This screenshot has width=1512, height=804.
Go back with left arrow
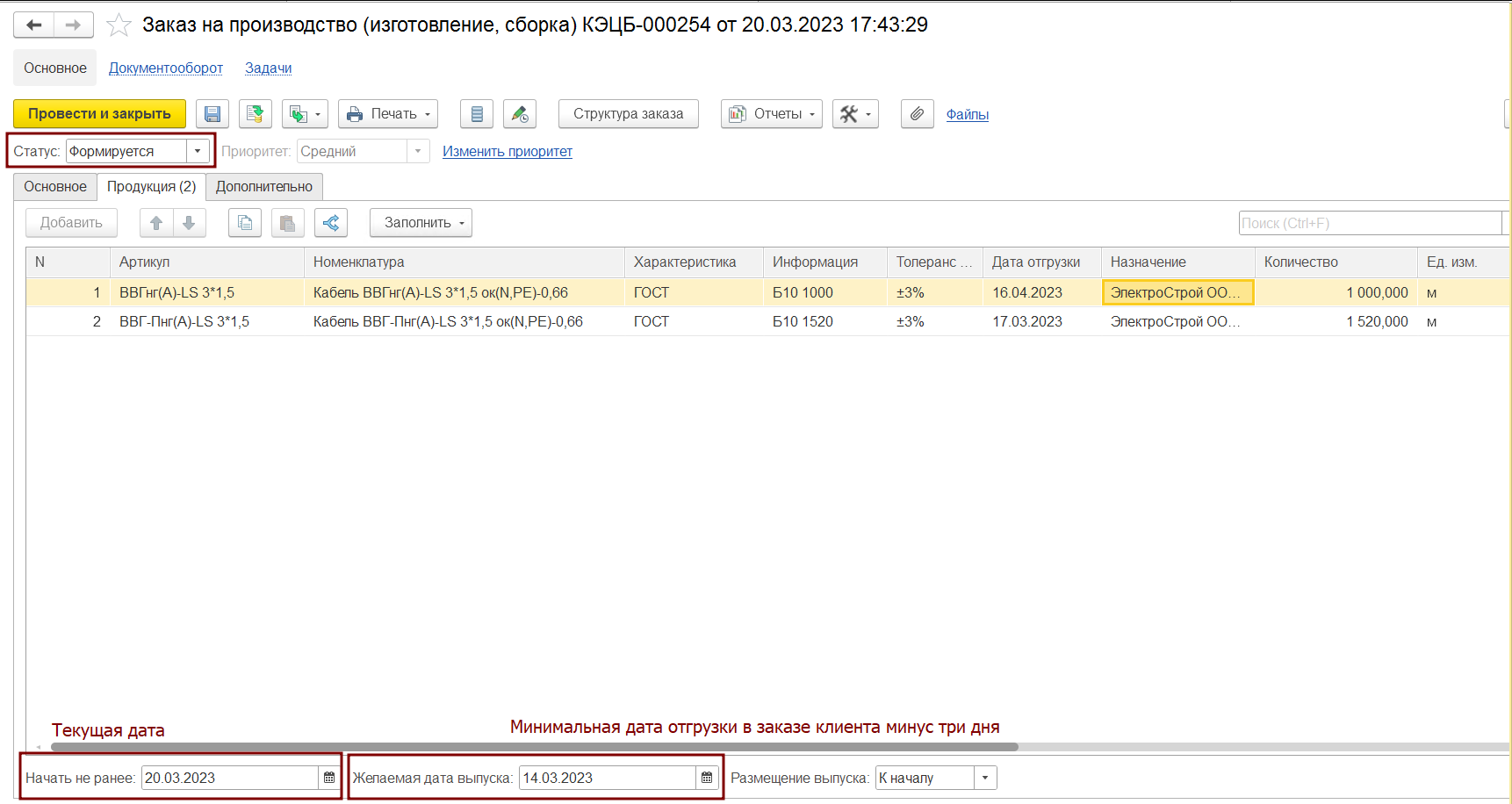coord(33,25)
